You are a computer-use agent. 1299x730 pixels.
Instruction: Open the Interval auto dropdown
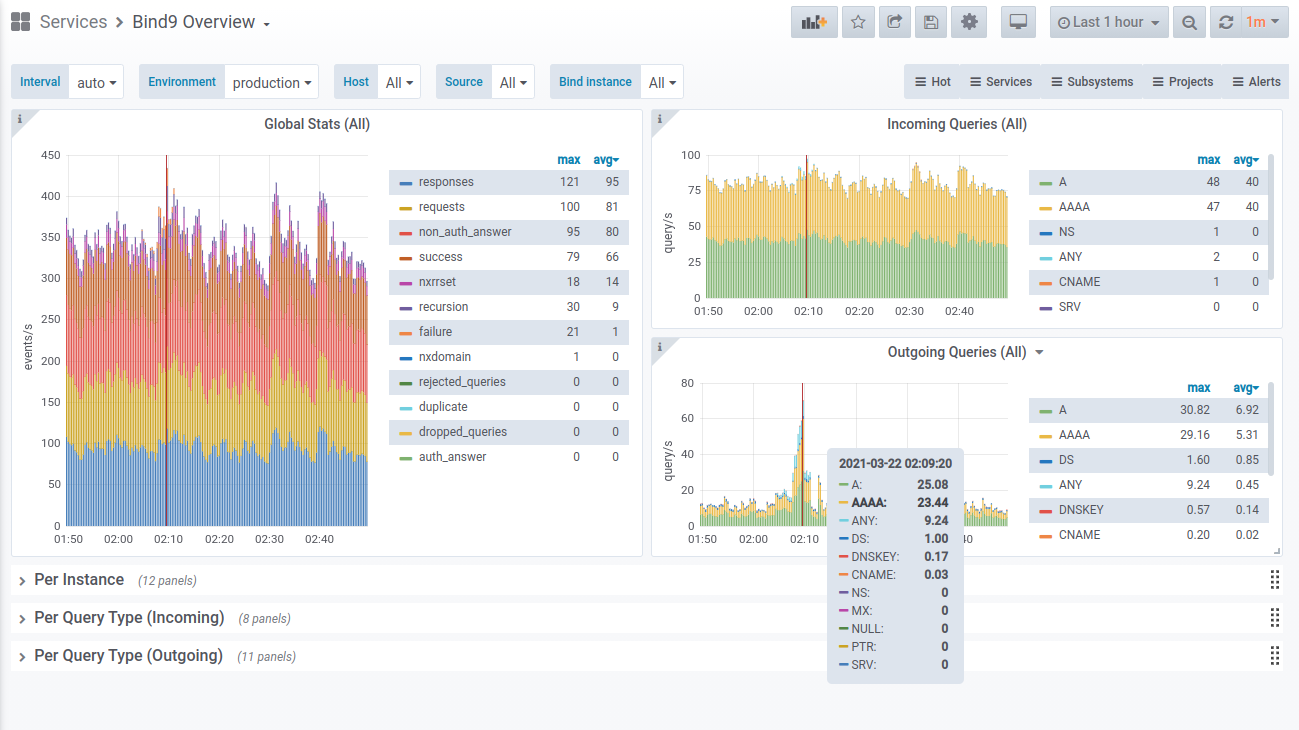point(96,82)
